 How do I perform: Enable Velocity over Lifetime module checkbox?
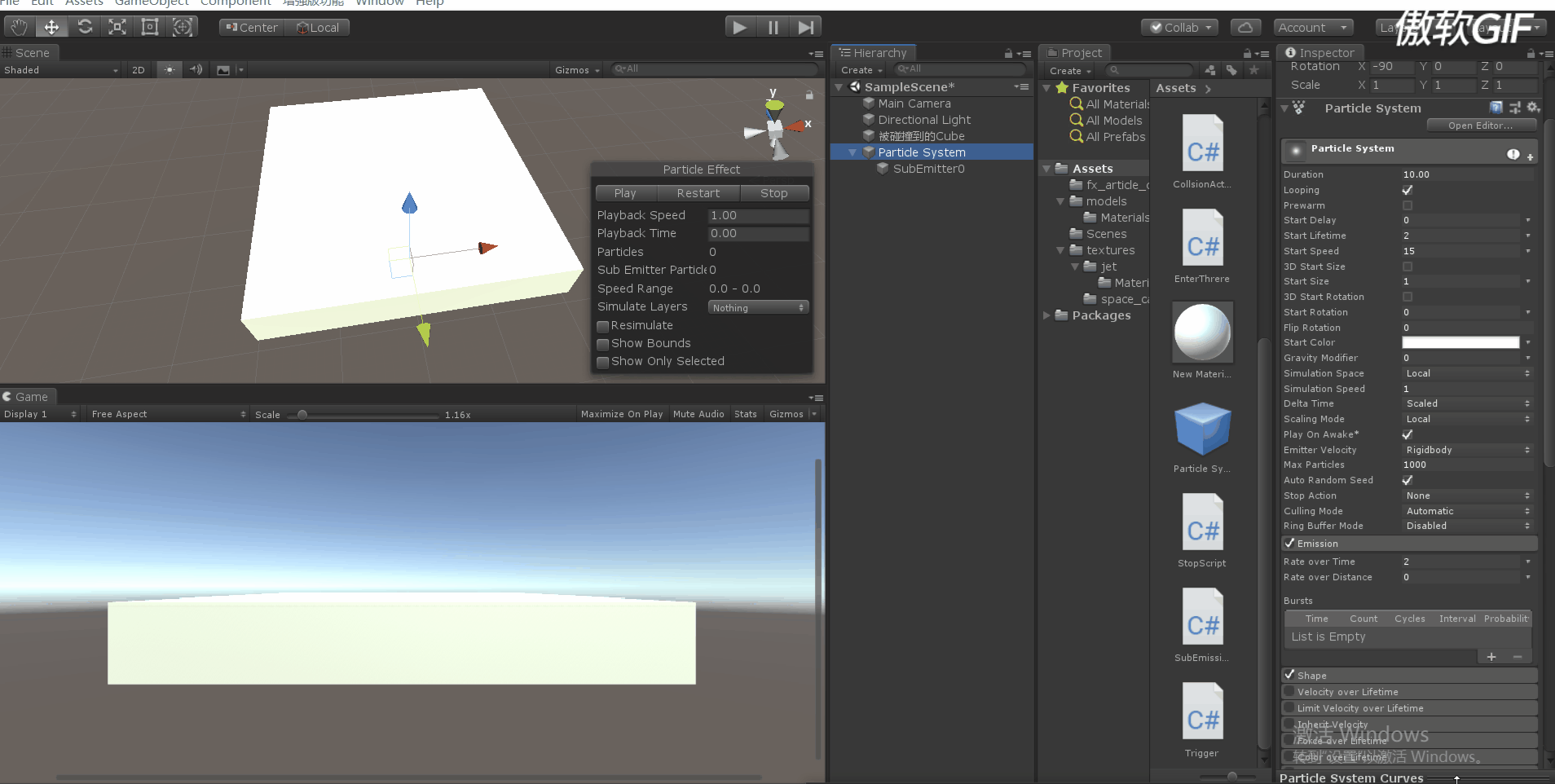click(x=1289, y=692)
